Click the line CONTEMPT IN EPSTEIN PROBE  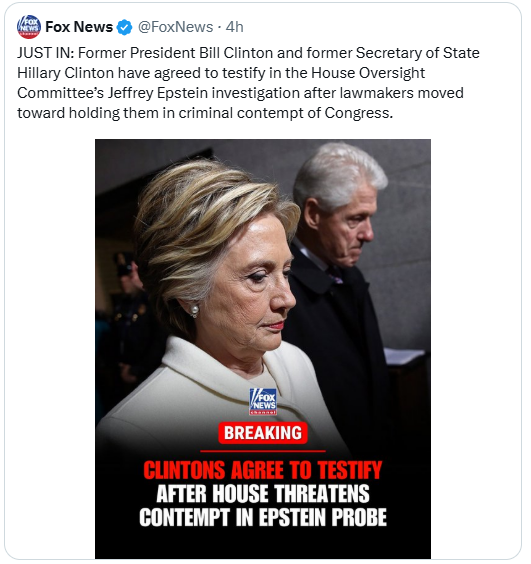263,517
